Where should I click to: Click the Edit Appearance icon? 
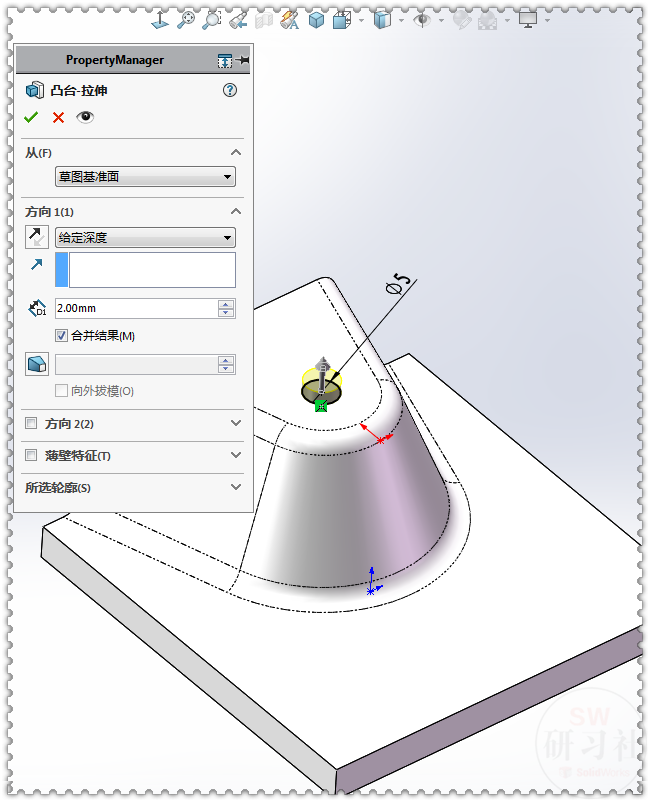pyautogui.click(x=462, y=20)
